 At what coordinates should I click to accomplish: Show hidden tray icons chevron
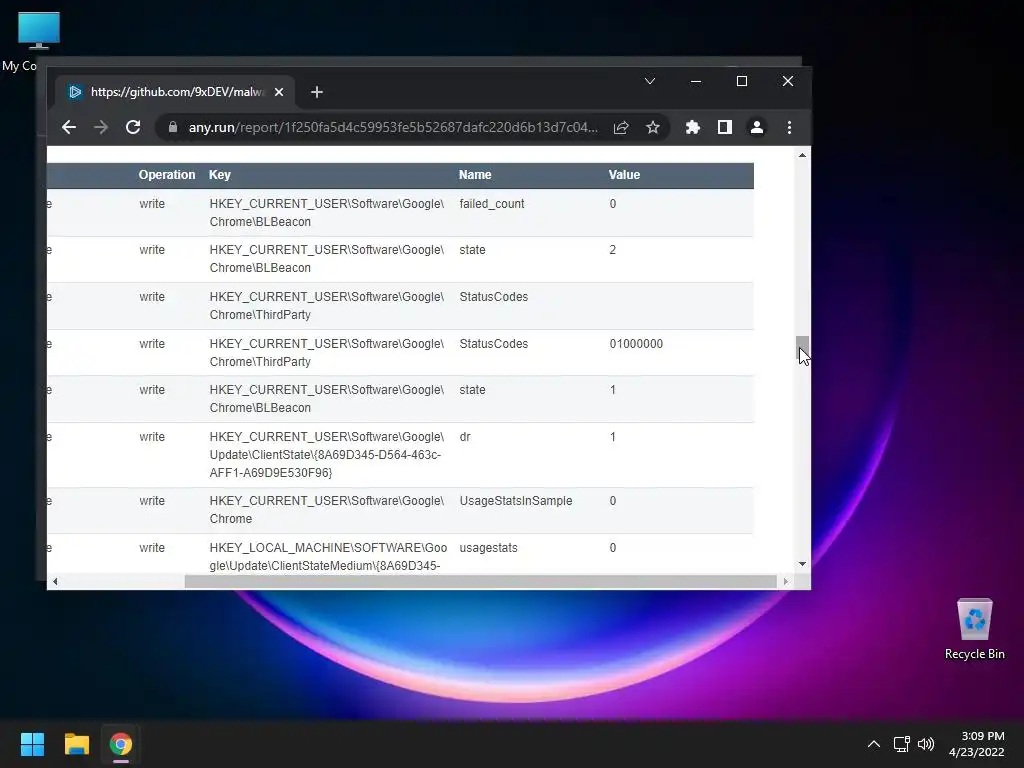pos(874,744)
